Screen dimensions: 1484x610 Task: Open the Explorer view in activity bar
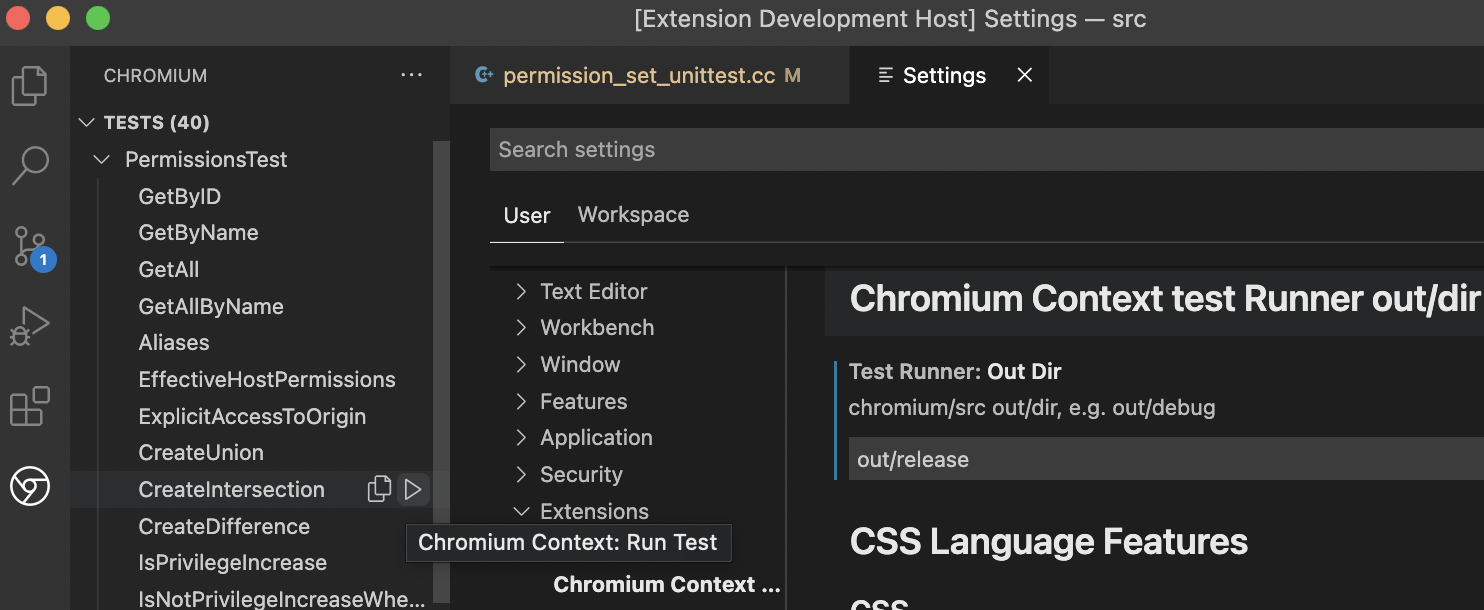coord(30,86)
